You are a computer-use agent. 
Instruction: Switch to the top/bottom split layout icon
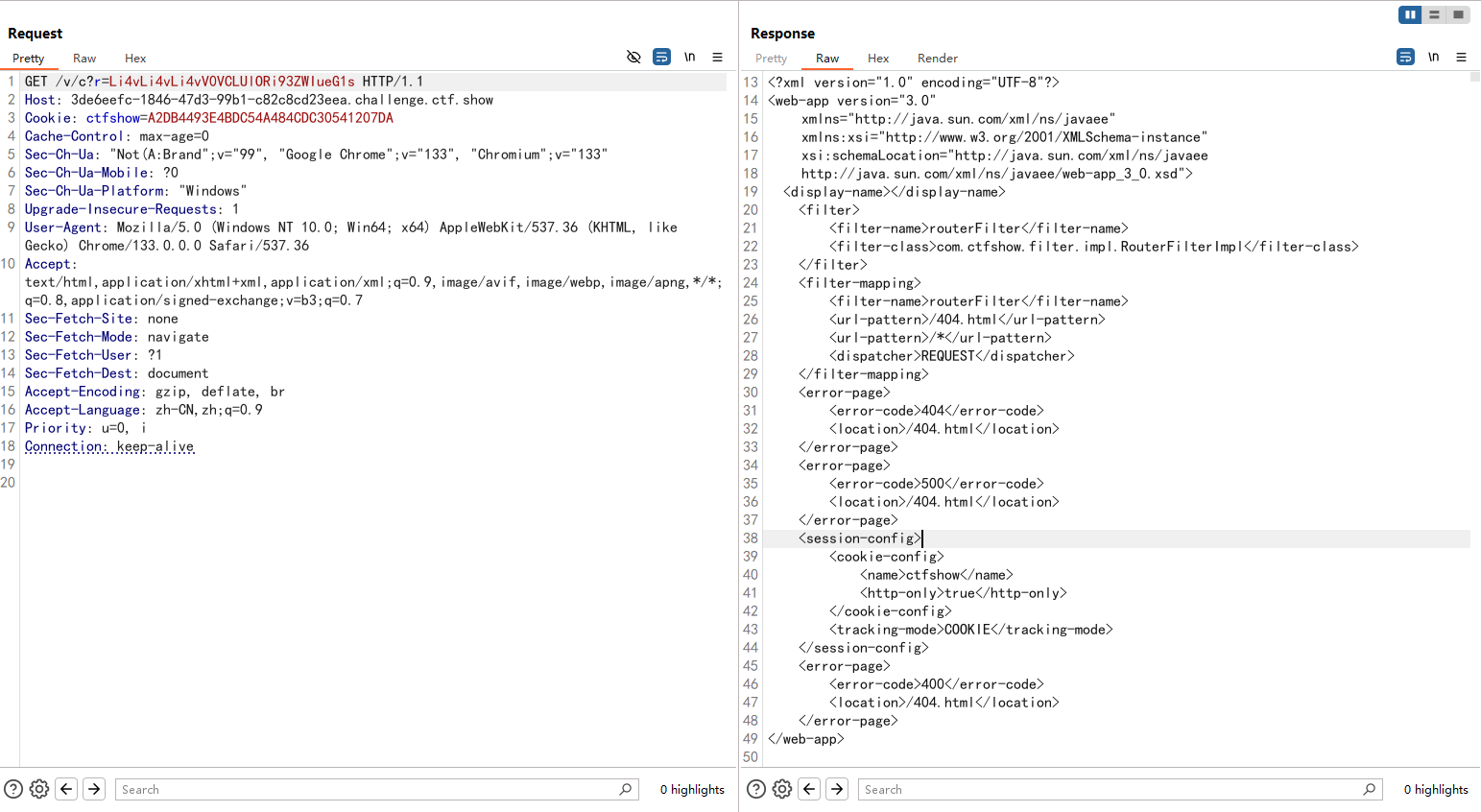point(1434,14)
